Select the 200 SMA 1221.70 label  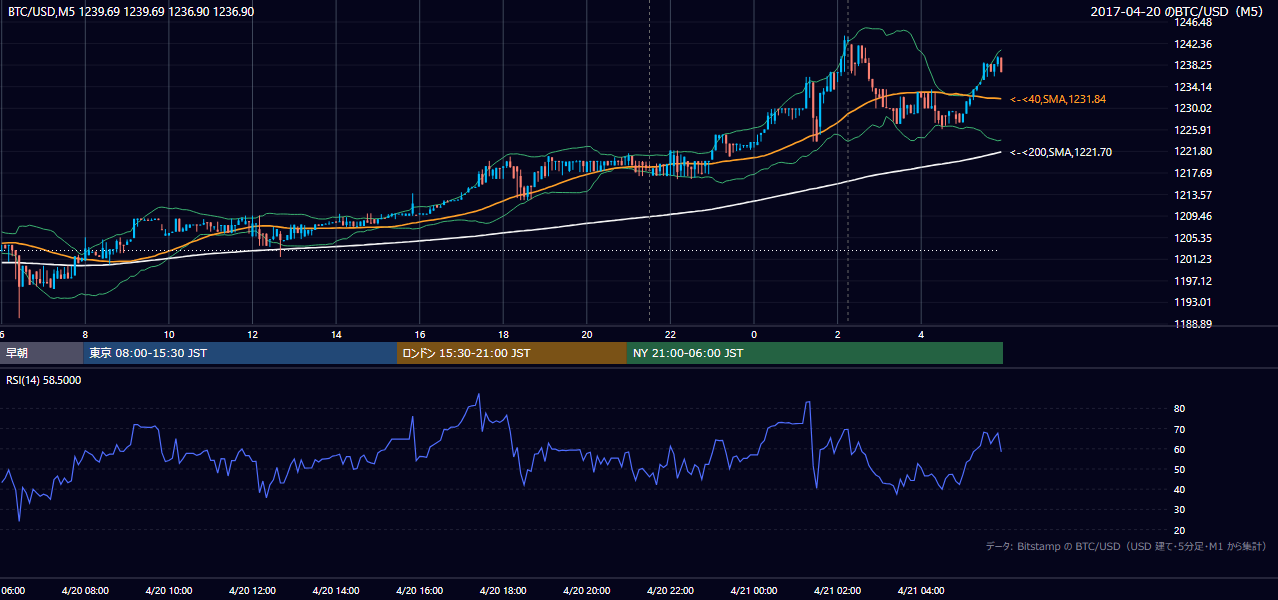[1061, 152]
